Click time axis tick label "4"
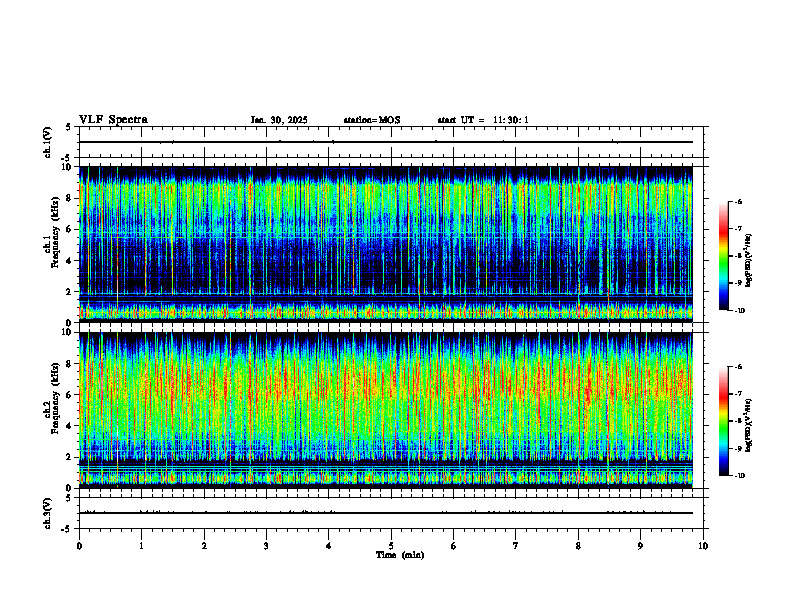Screen dimensions: 792x612 [x=329, y=546]
